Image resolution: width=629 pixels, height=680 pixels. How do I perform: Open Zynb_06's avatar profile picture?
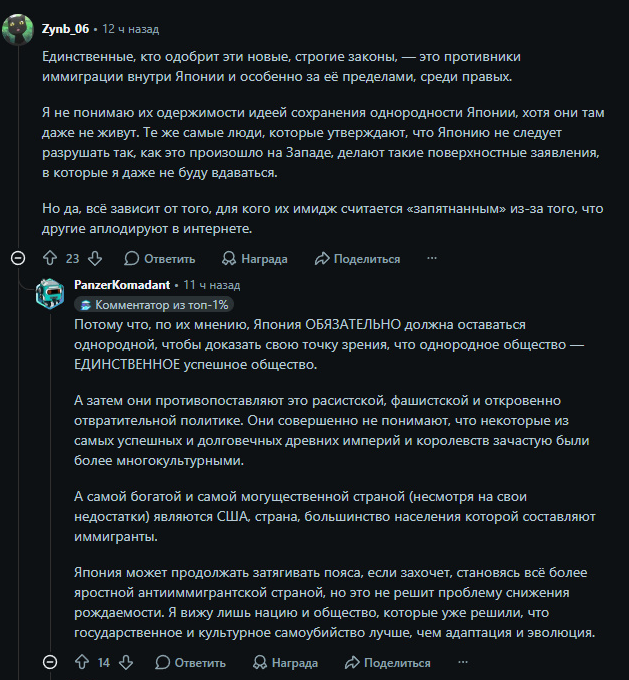(18, 29)
